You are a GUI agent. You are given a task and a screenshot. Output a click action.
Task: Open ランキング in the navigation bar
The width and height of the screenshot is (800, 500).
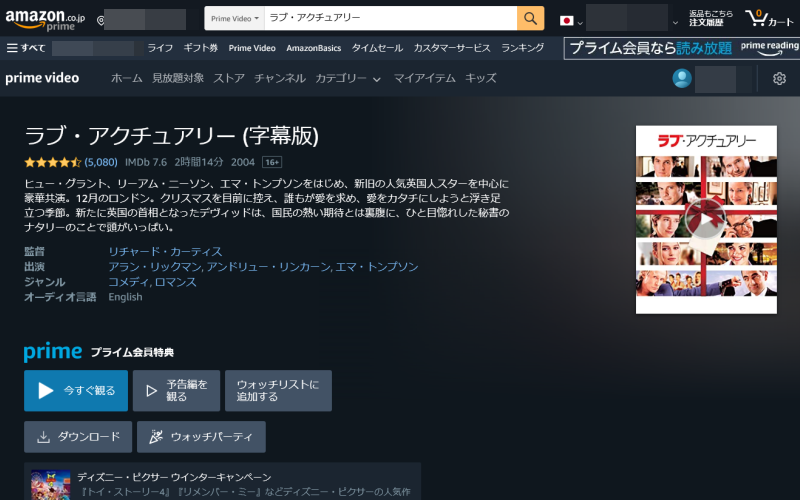[522, 48]
